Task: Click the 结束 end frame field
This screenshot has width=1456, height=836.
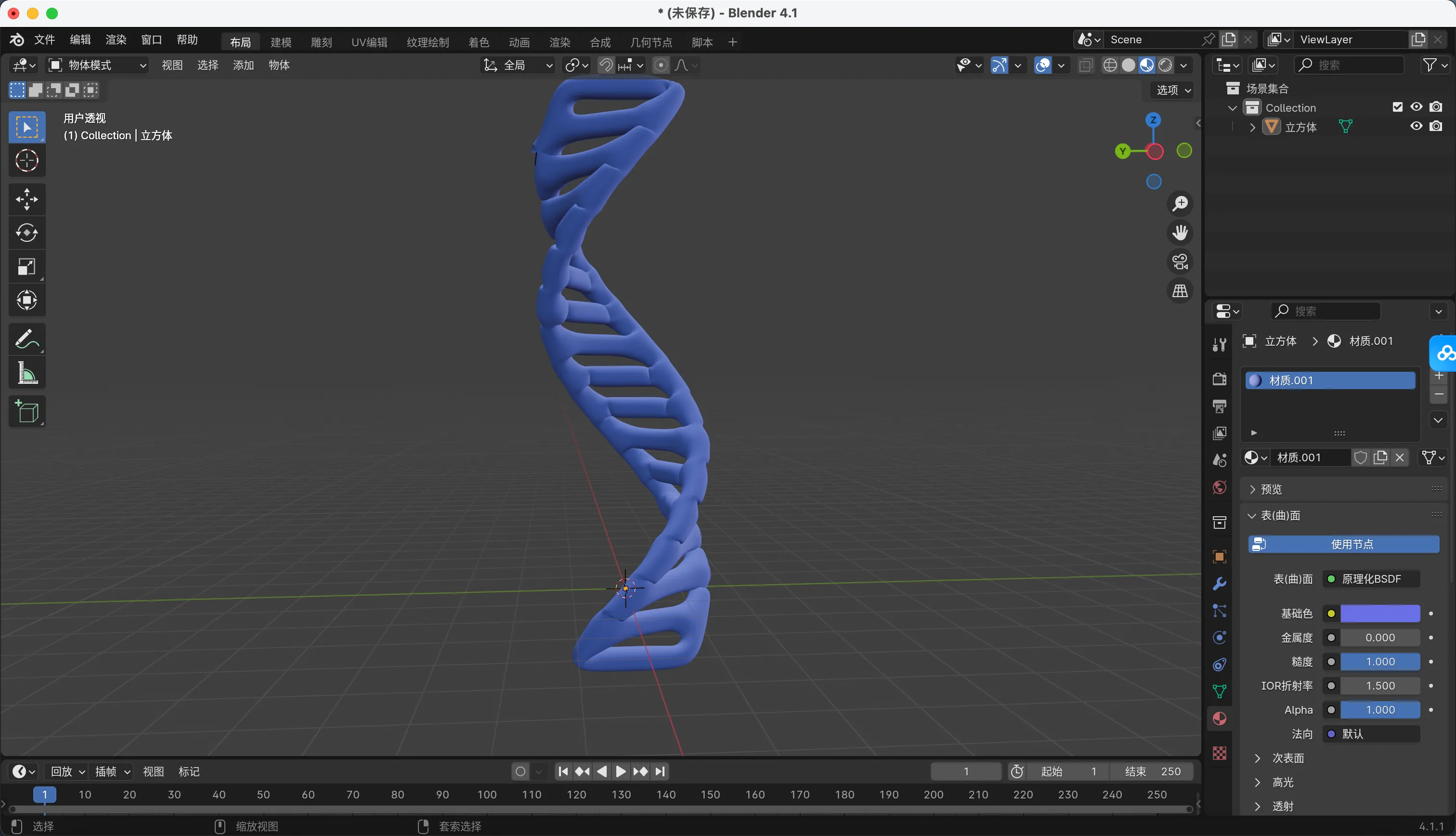Action: point(1152,771)
